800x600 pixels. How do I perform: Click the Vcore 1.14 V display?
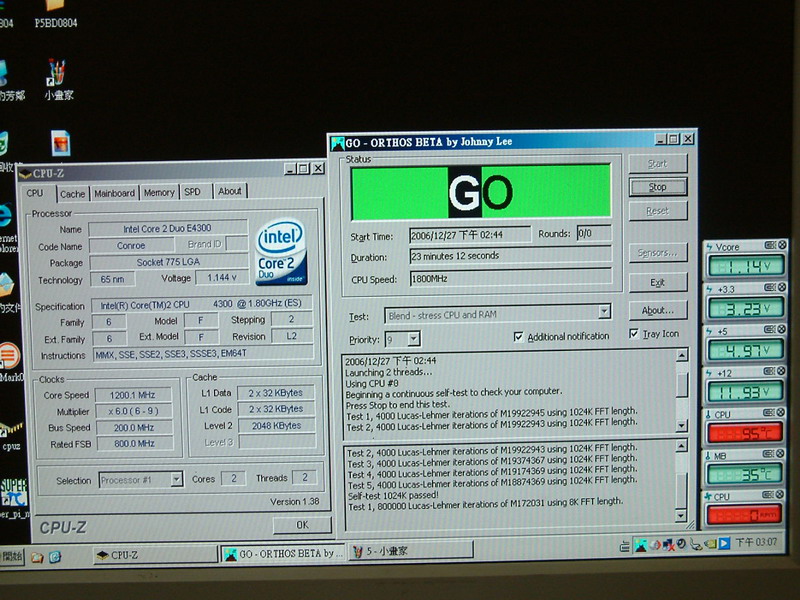coord(745,266)
